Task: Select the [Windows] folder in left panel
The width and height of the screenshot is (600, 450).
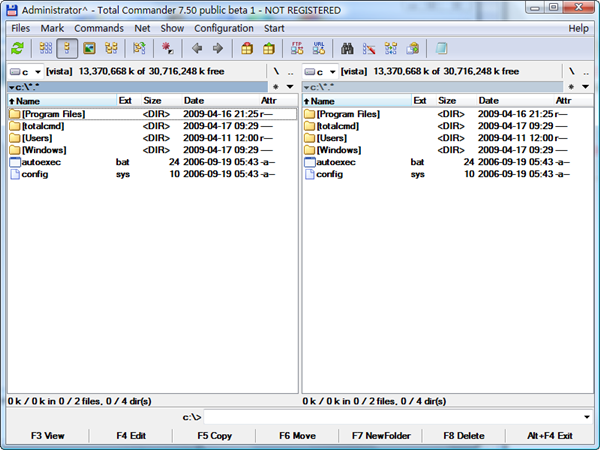Action: coord(44,150)
